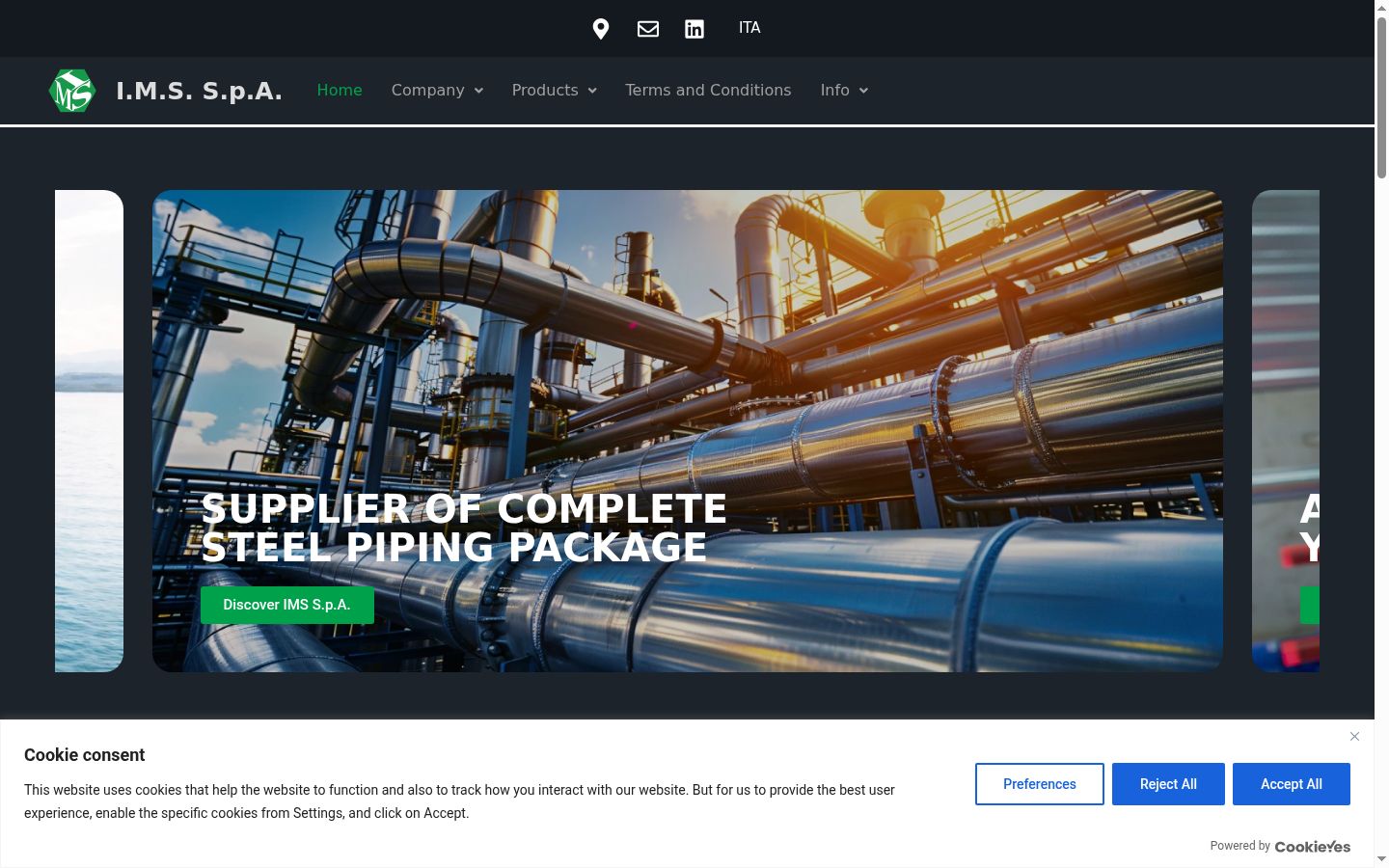Open Terms and Conditions page
1389x868 pixels.
[708, 90]
